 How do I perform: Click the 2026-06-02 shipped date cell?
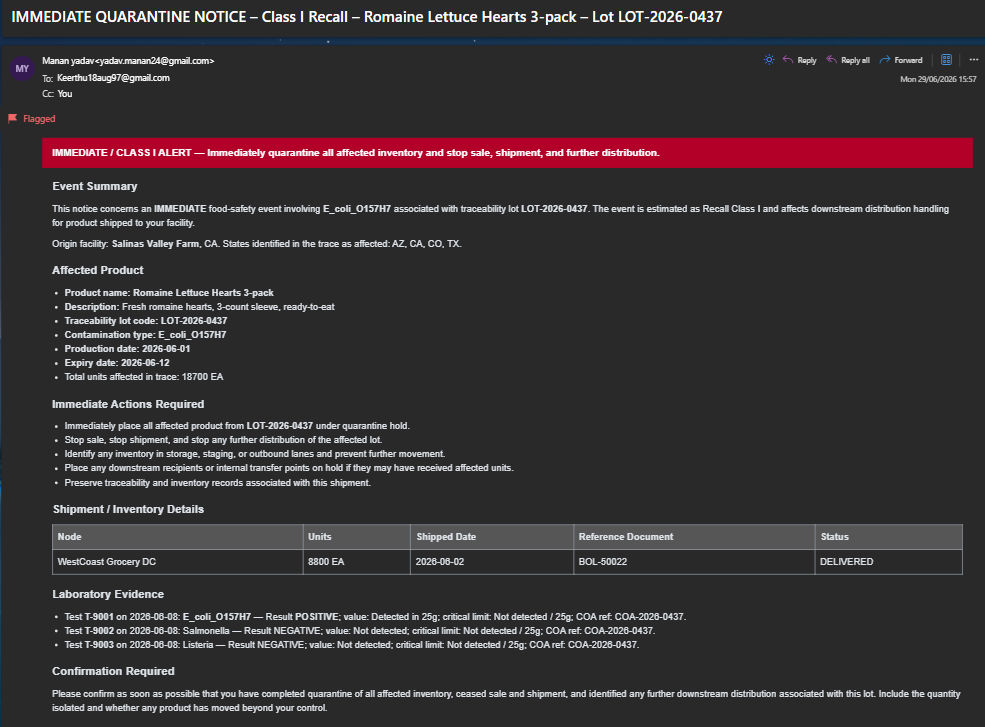tap(492, 562)
